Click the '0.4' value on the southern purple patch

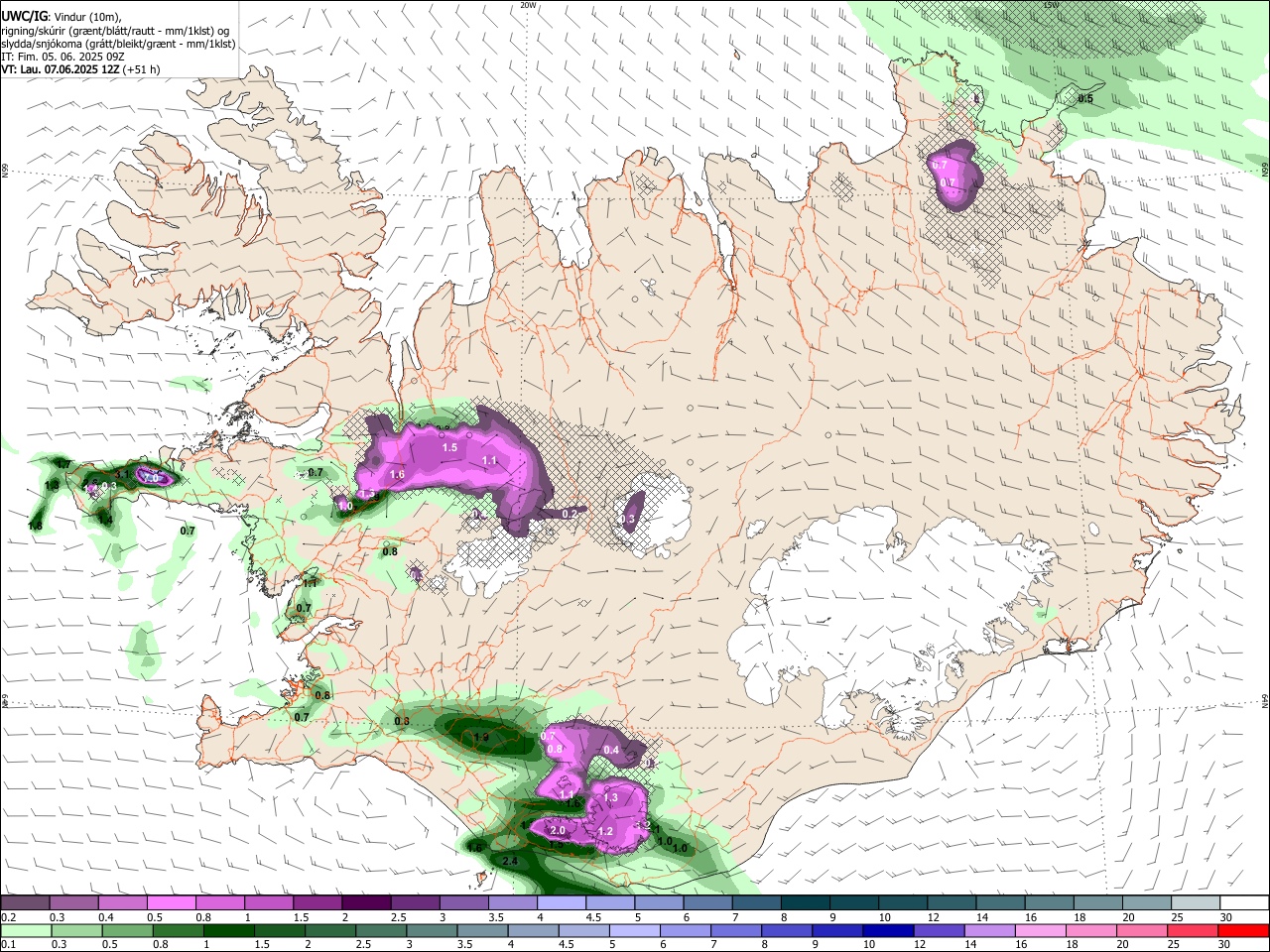point(611,750)
